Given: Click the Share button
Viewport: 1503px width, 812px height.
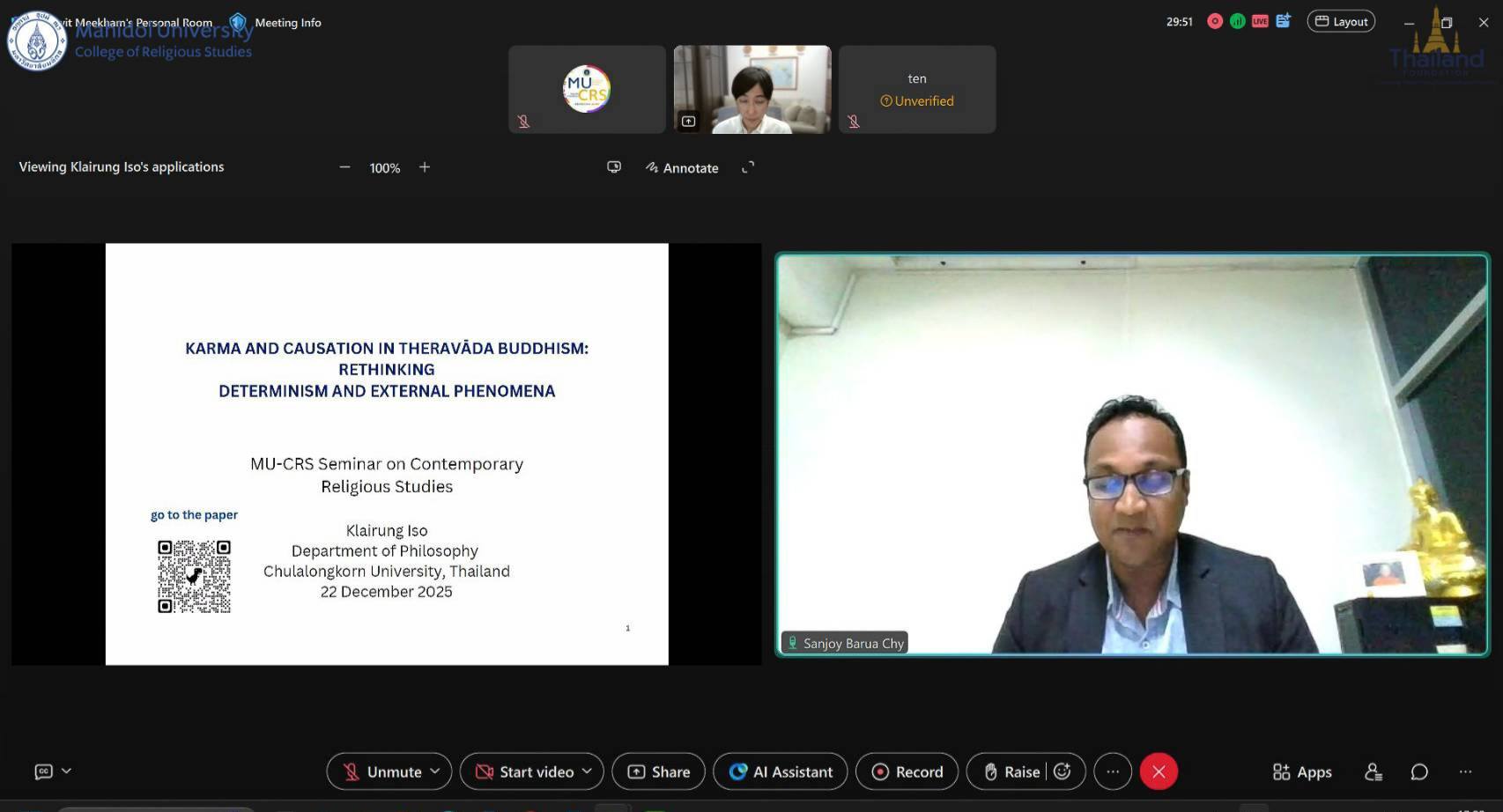Looking at the screenshot, I should pyautogui.click(x=658, y=772).
